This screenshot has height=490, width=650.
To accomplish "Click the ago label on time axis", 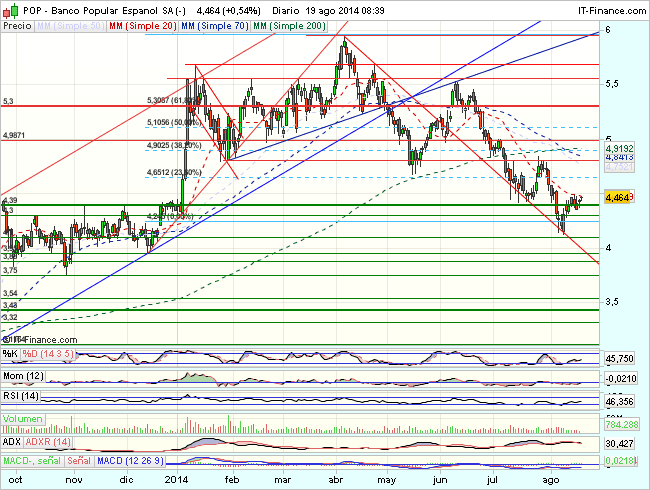I will [x=551, y=480].
